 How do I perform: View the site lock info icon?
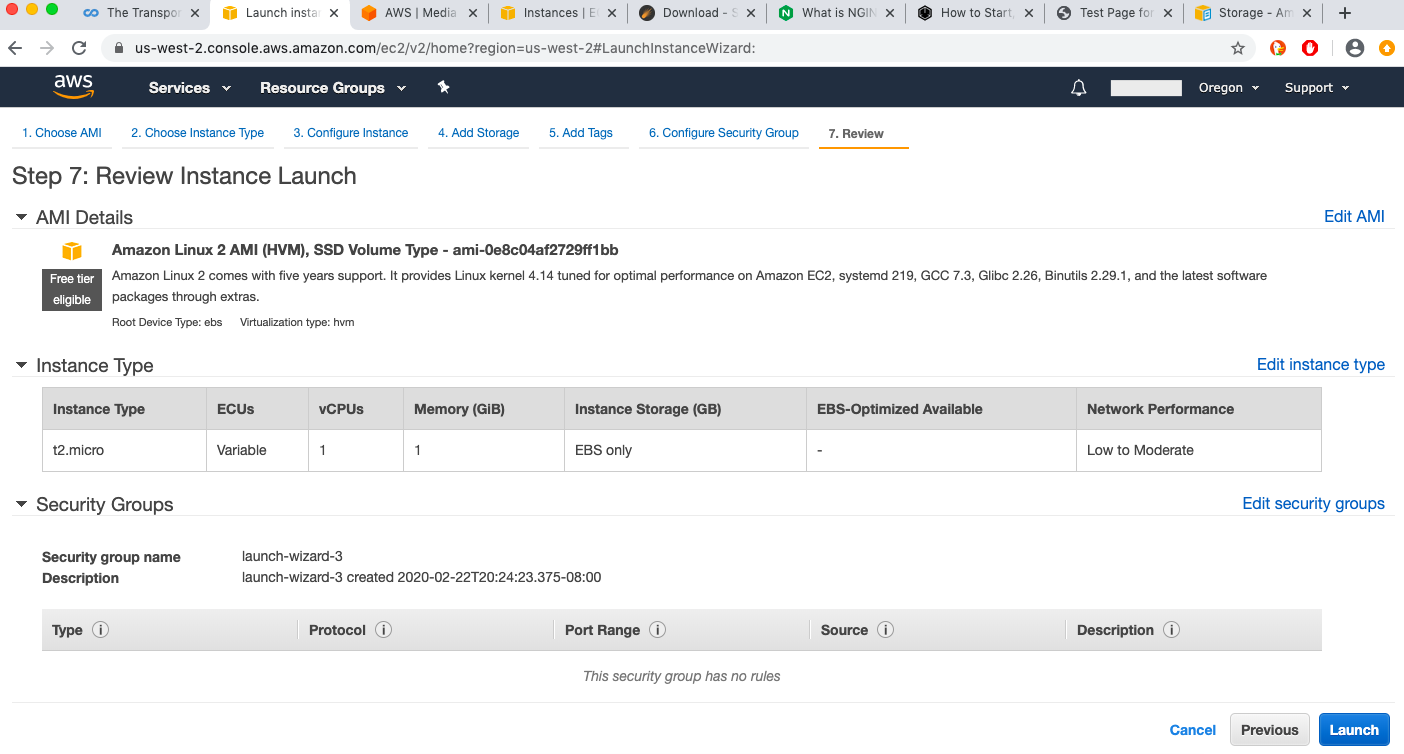pyautogui.click(x=119, y=48)
